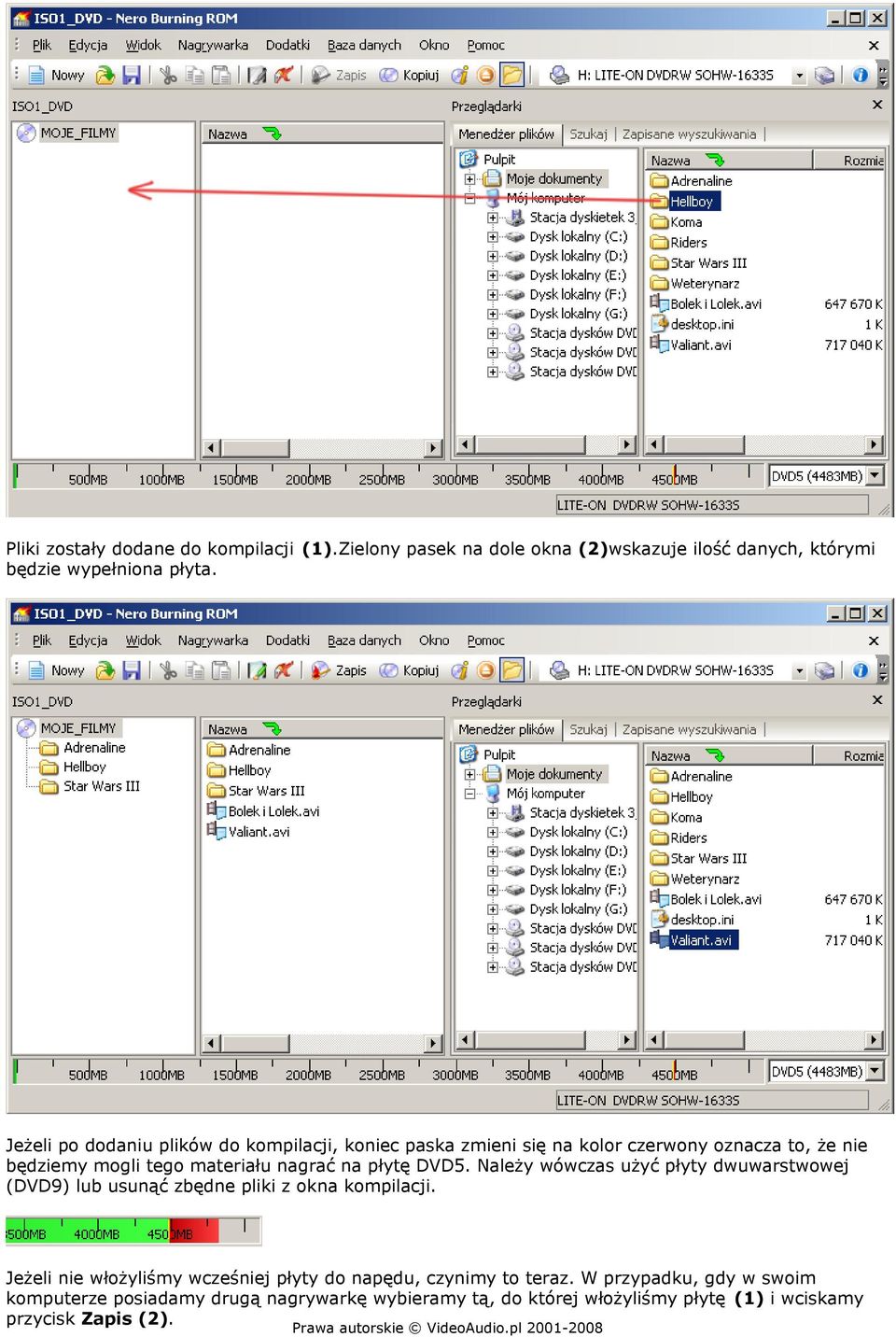Image resolution: width=896 pixels, height=1337 pixels.
Task: Select the Adrenaline folder in the lower window compilation tree
Action: (x=84, y=748)
